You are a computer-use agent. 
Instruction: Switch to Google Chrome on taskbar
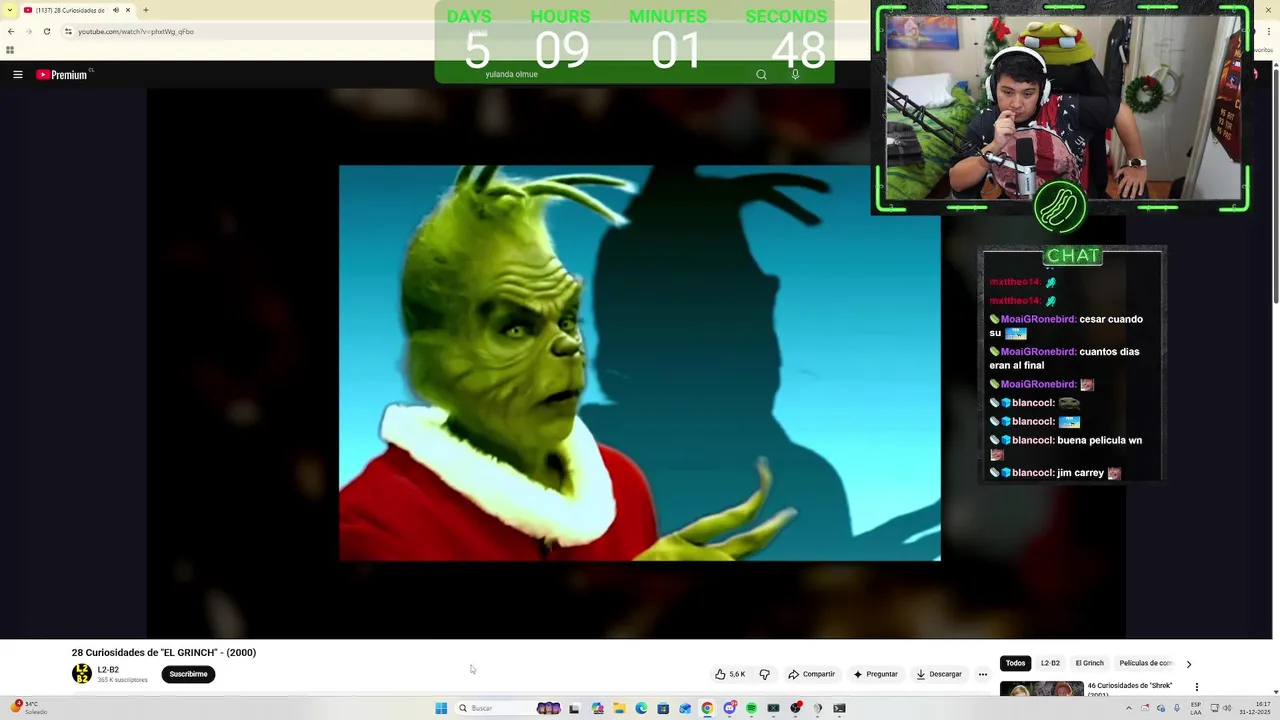point(707,708)
